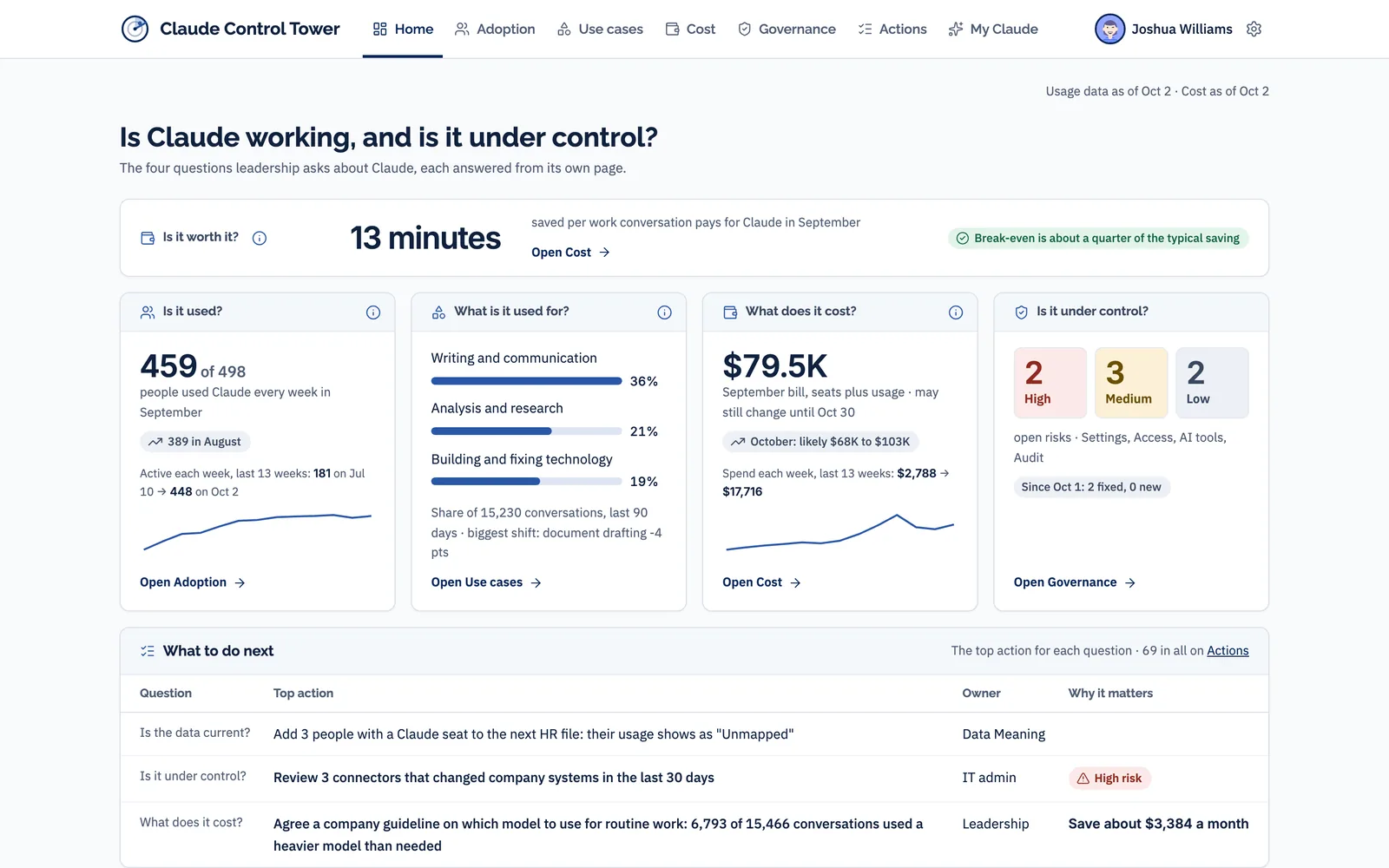This screenshot has width=1389, height=868.
Task: Open the settings gear icon
Action: click(x=1254, y=29)
